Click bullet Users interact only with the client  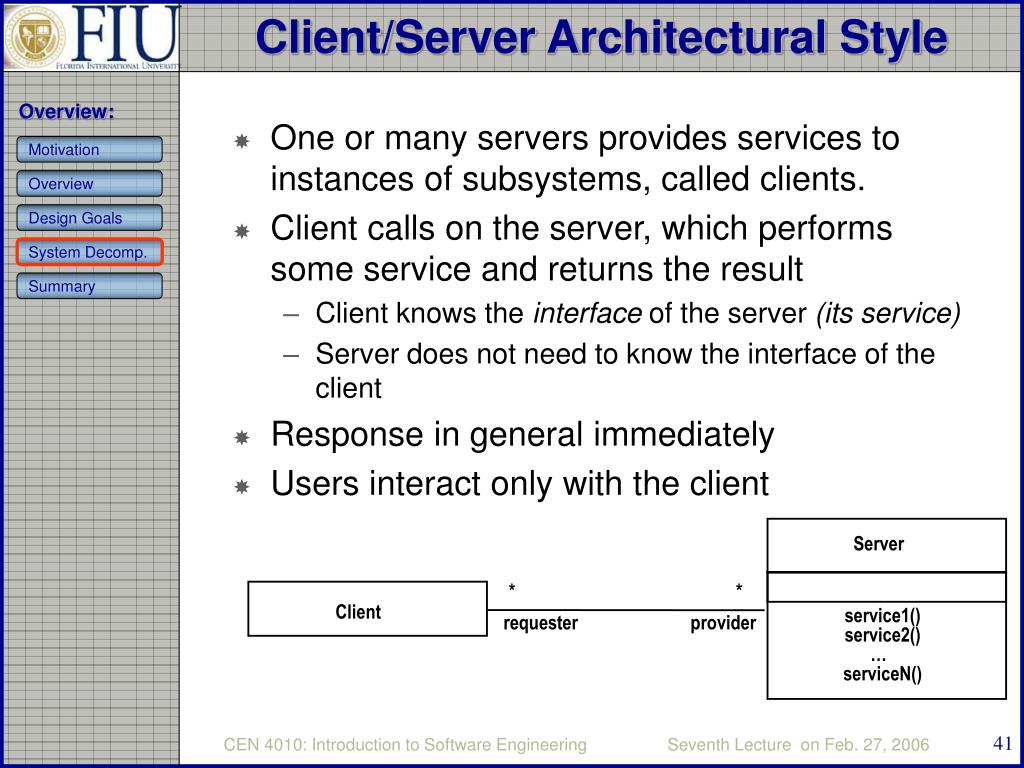tap(520, 484)
